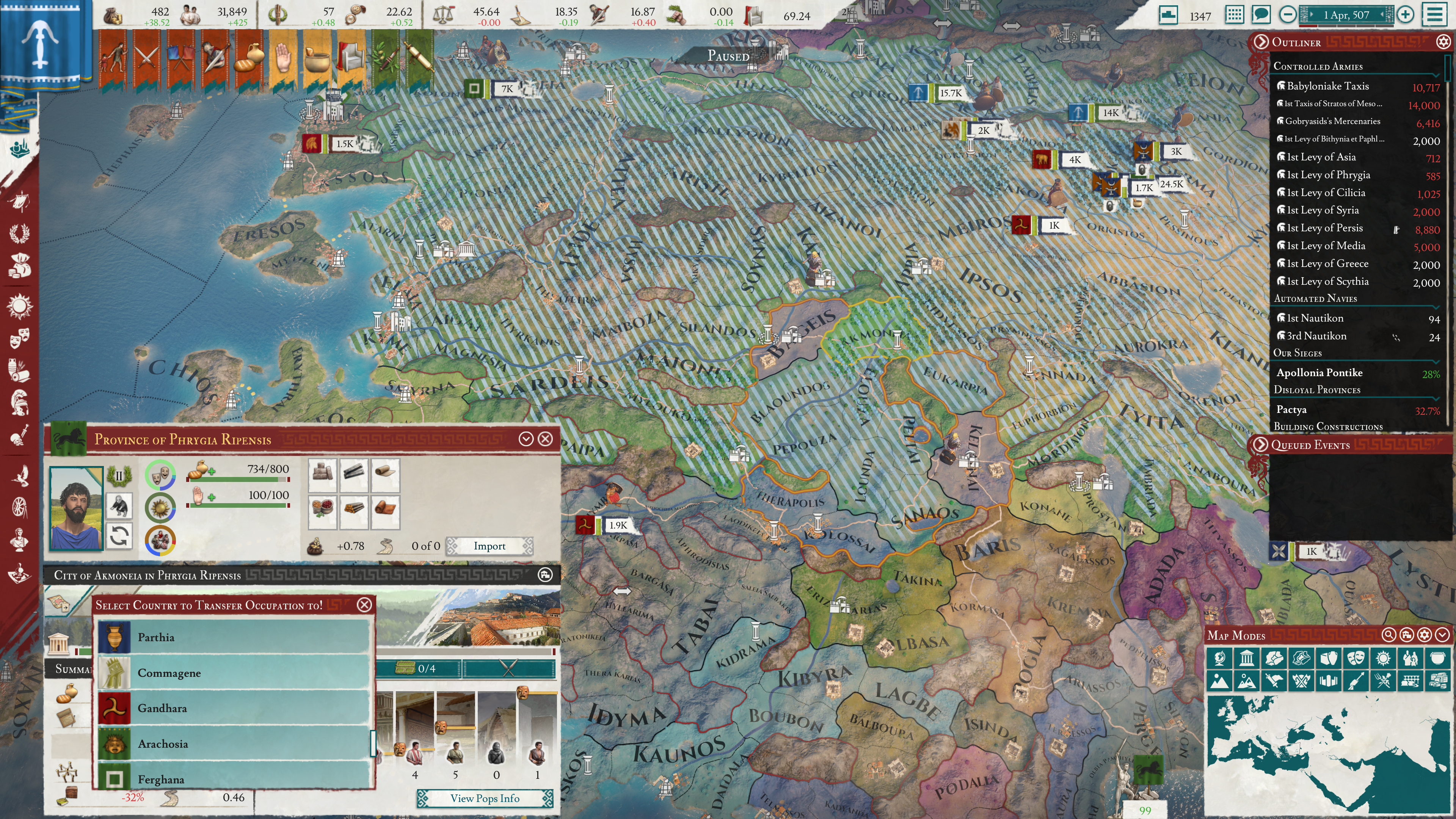Click the governor portrait in province panel
Screen dimensions: 1456x819
pyautogui.click(x=76, y=508)
